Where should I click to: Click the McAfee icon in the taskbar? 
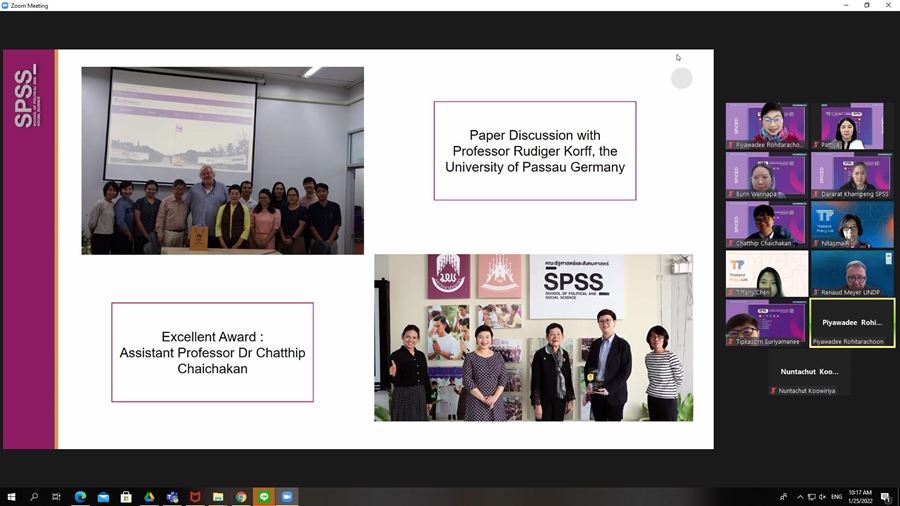click(x=195, y=497)
